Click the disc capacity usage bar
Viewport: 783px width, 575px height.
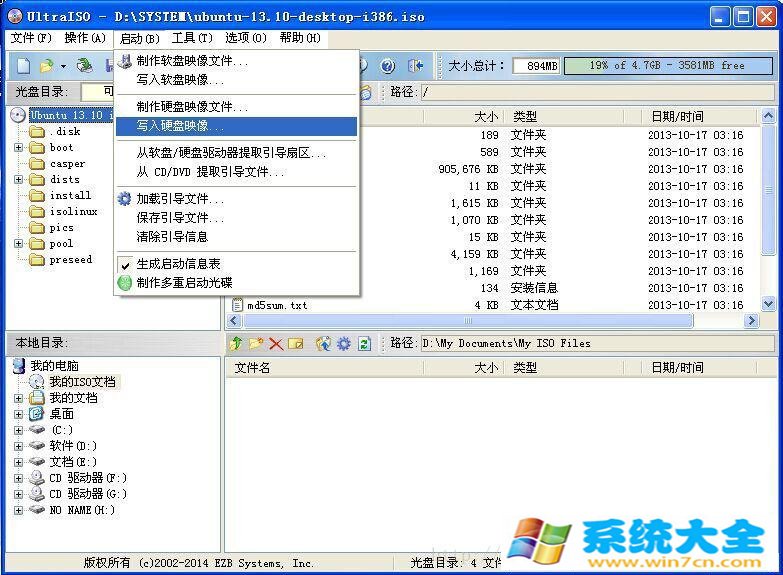[x=666, y=65]
